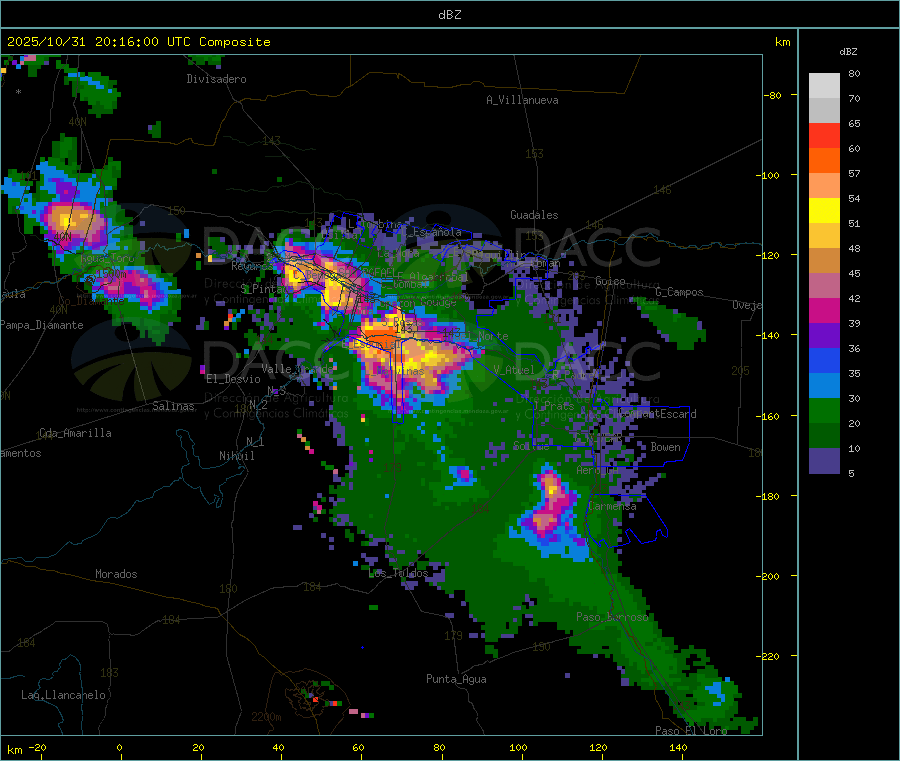900x761 pixels.
Task: Click the 'Los_Toldos' place label
Action: (398, 573)
